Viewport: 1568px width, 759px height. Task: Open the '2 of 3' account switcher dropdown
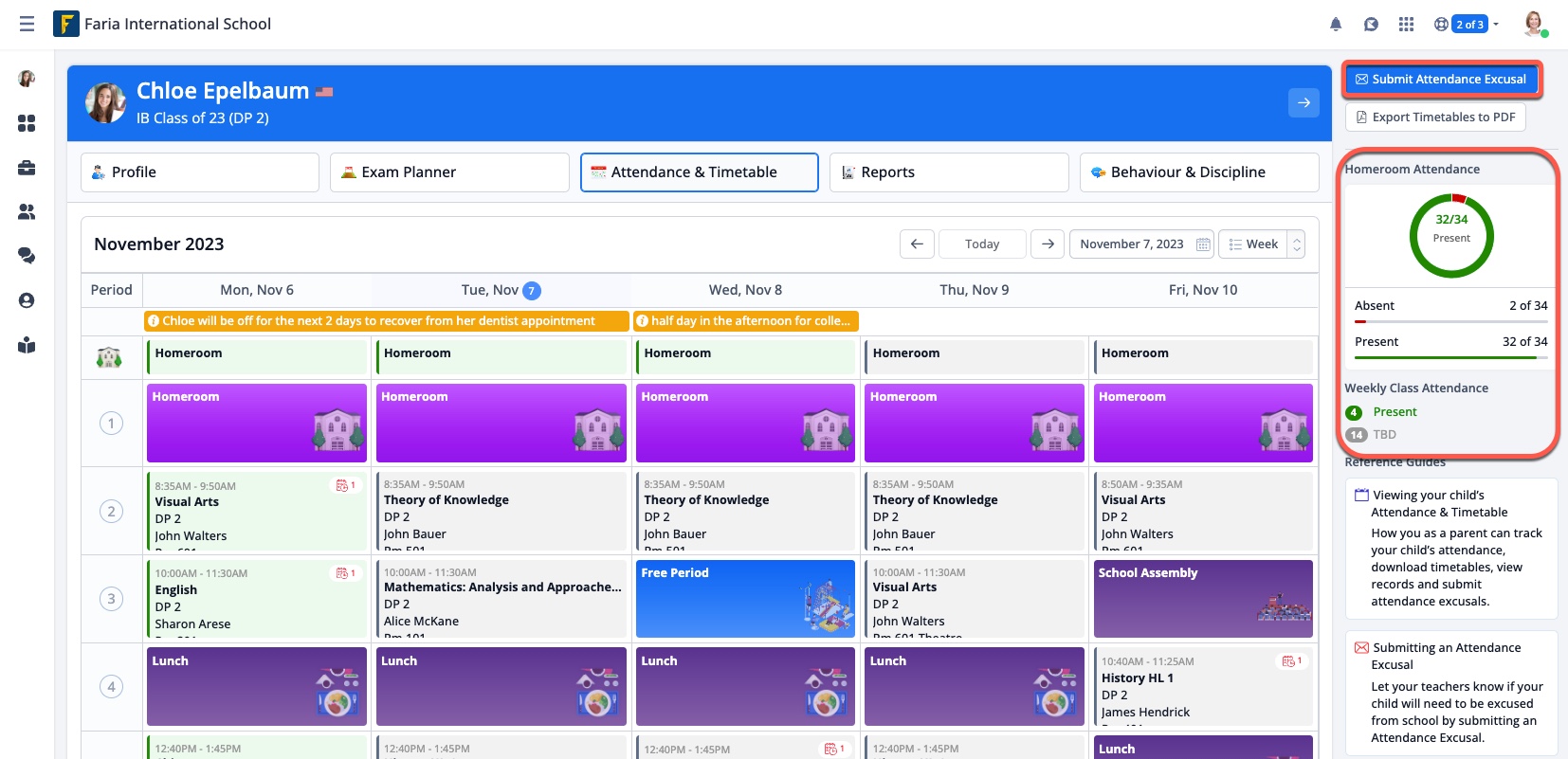tap(1467, 25)
